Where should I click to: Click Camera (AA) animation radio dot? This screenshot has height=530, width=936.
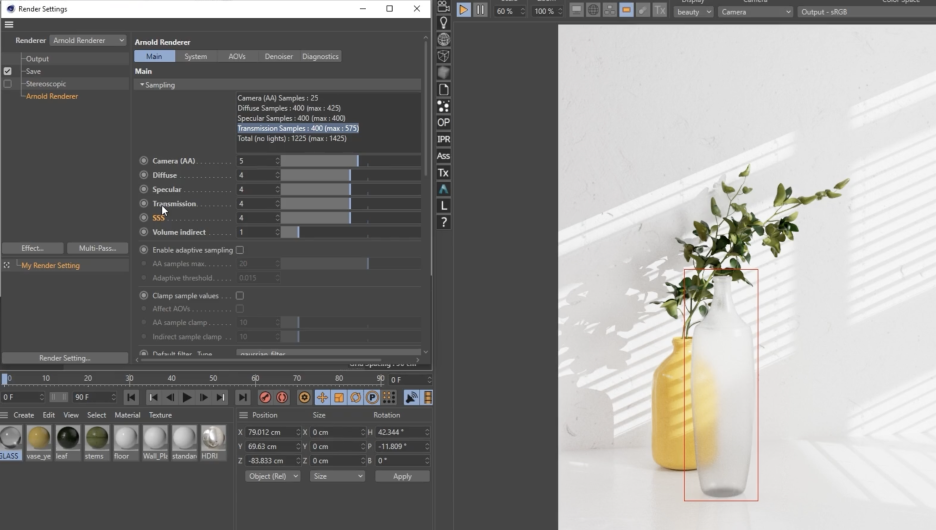tap(144, 161)
